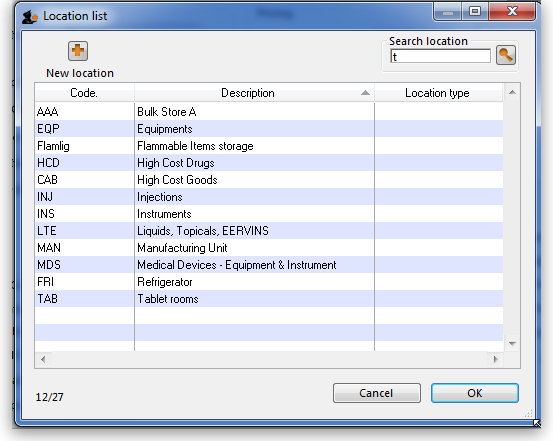The height and width of the screenshot is (441, 553).
Task: Click the Cancel button
Action: pos(377,393)
